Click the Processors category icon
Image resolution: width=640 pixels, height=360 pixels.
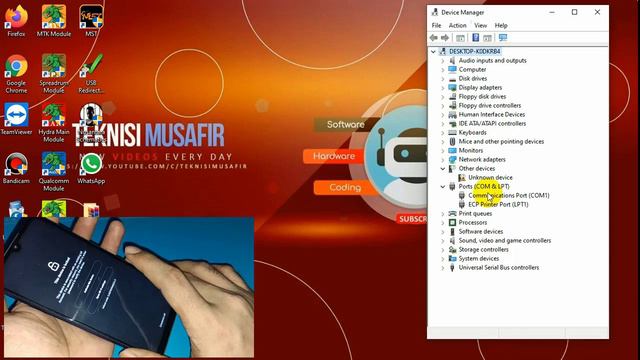point(452,222)
